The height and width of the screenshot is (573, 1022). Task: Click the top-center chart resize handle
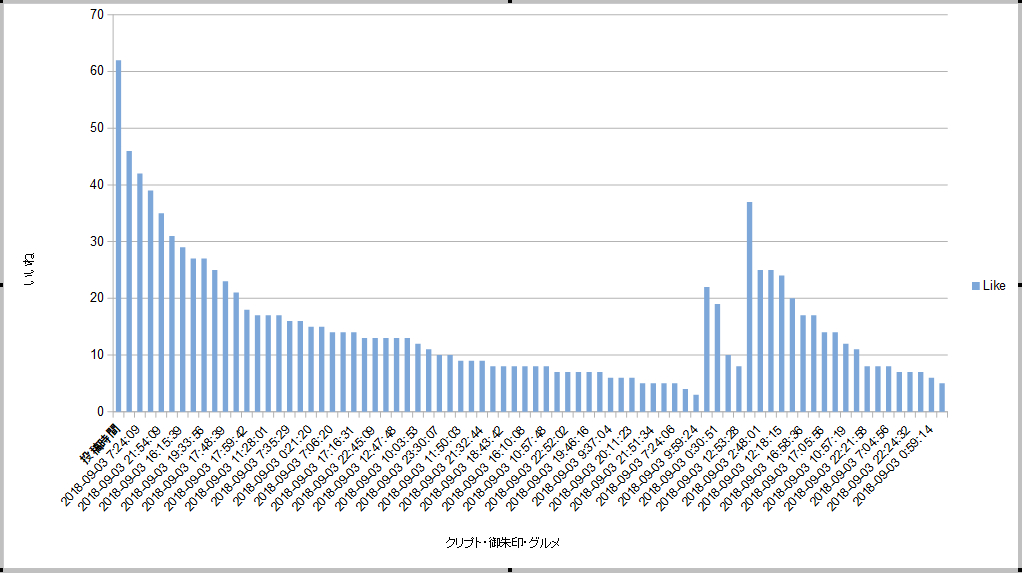(x=511, y=2)
